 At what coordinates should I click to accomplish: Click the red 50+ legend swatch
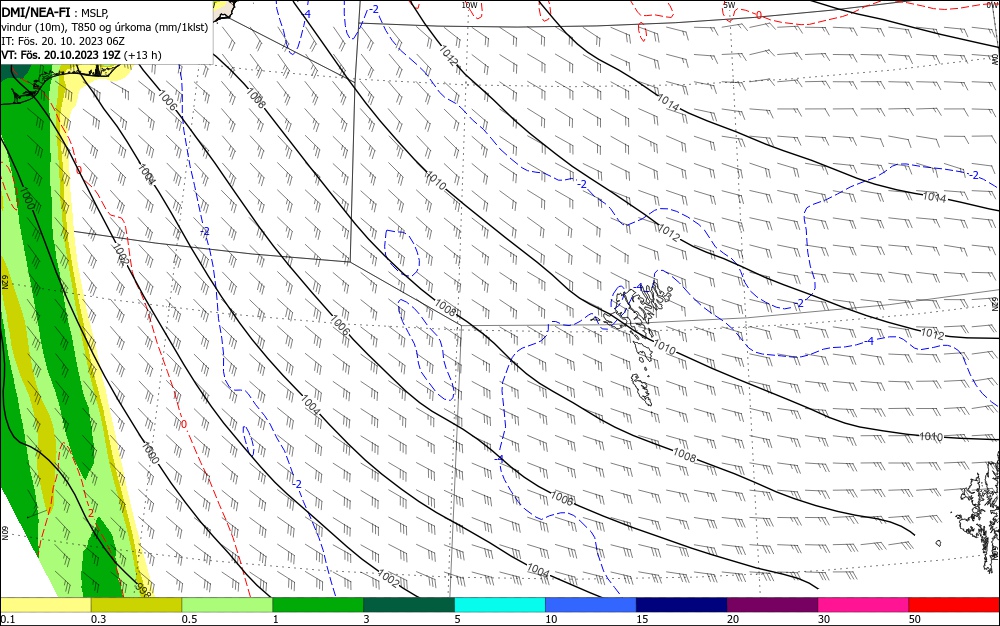[954, 605]
